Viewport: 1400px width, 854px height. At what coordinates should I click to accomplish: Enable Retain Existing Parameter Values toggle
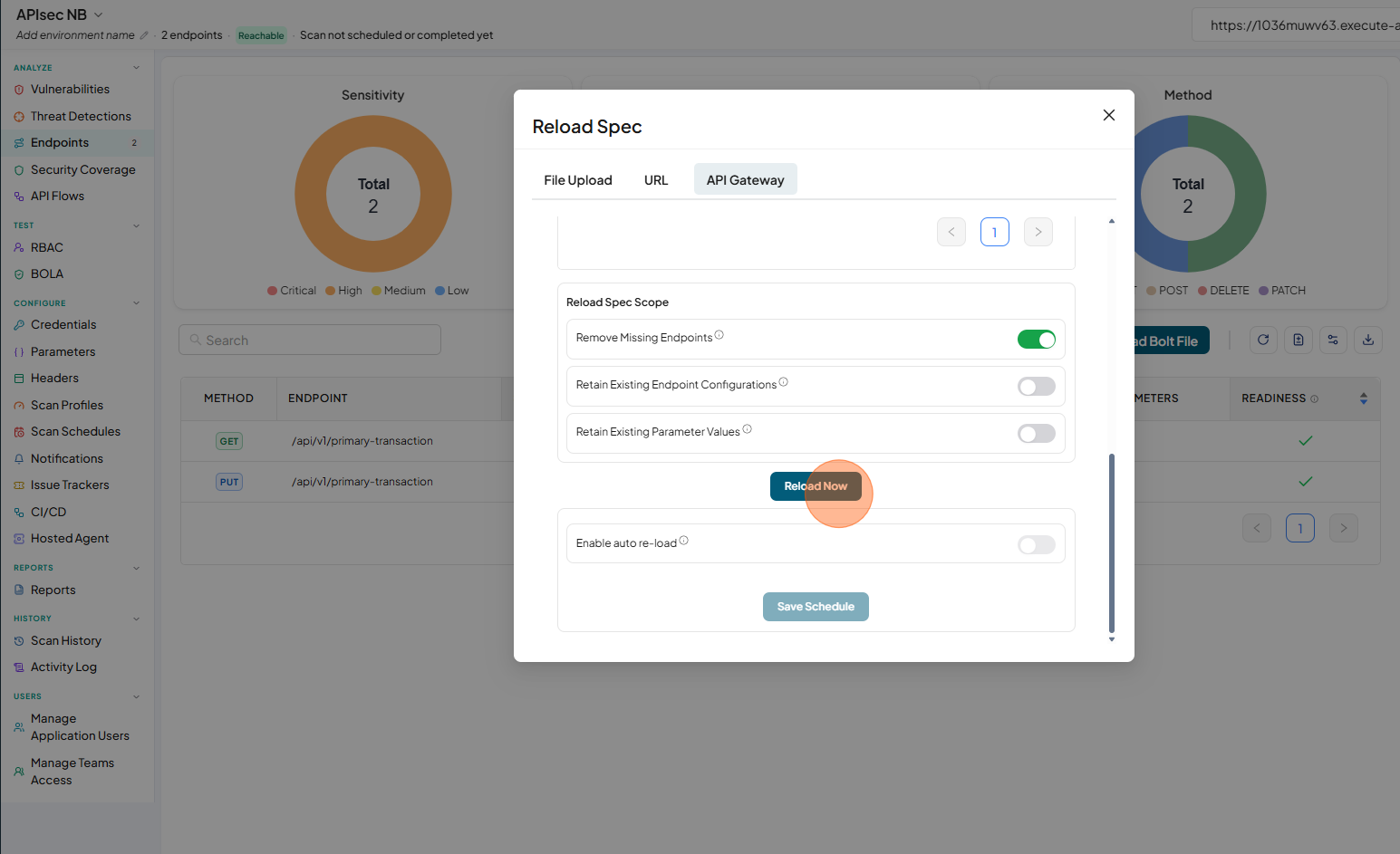[1037, 434]
